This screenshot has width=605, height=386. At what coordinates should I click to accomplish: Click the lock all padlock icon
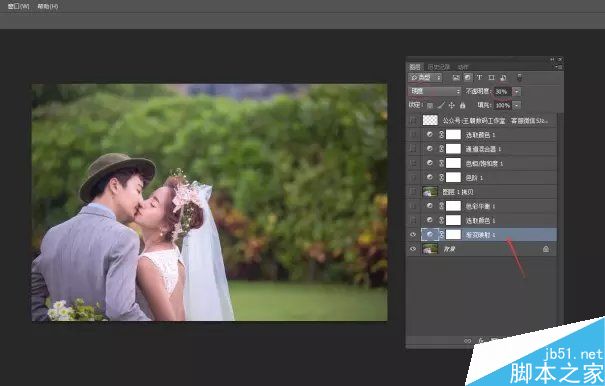point(463,105)
